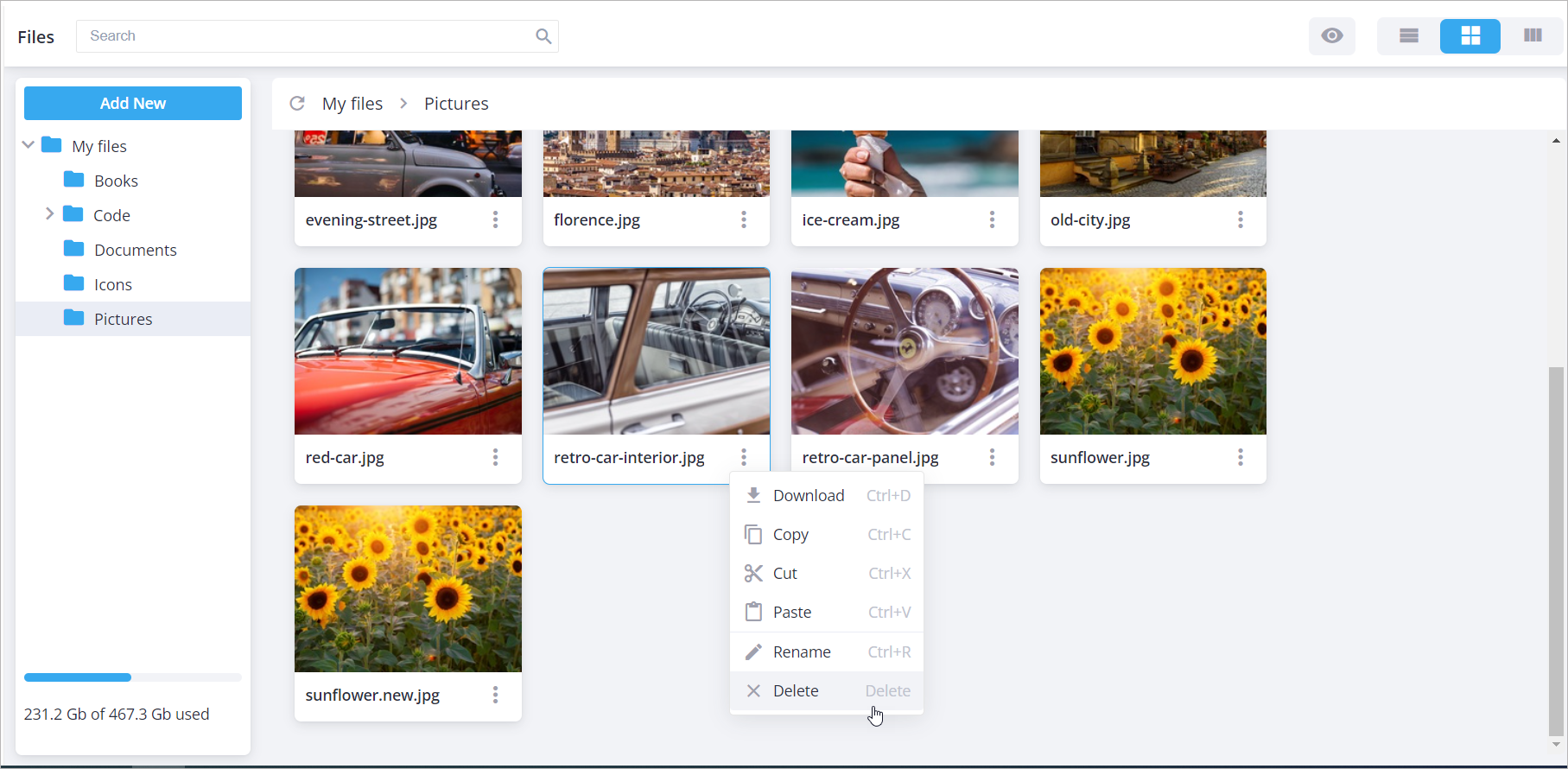Switch to list view mode

(x=1408, y=36)
